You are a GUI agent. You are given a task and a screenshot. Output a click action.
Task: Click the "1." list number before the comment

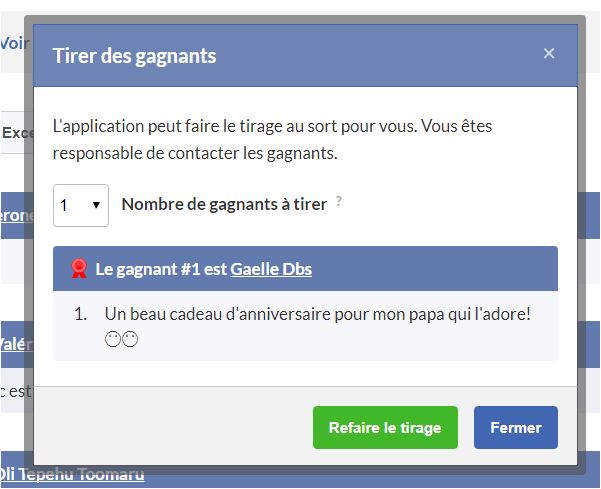(x=81, y=314)
